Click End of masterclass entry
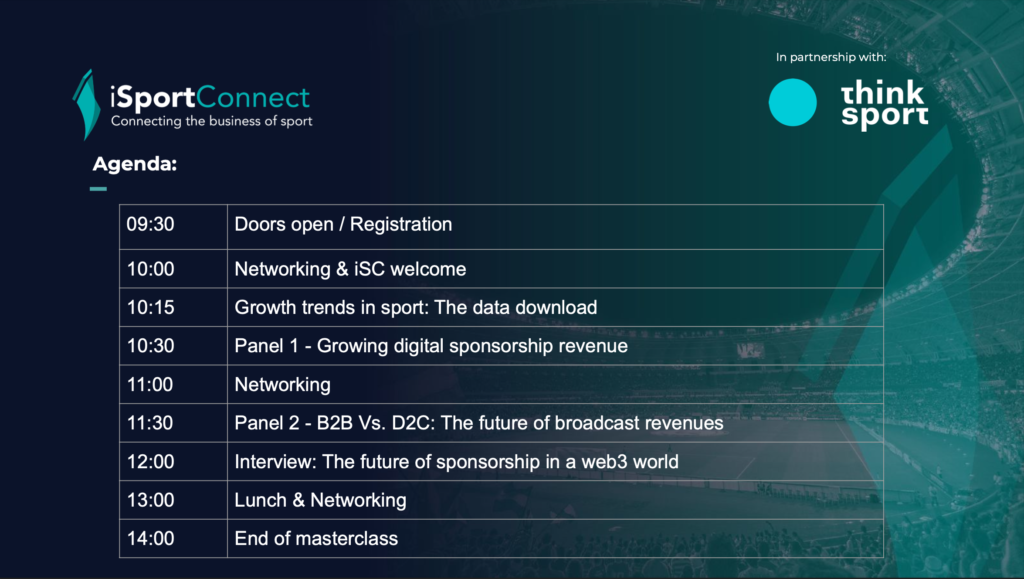 [x=316, y=539]
